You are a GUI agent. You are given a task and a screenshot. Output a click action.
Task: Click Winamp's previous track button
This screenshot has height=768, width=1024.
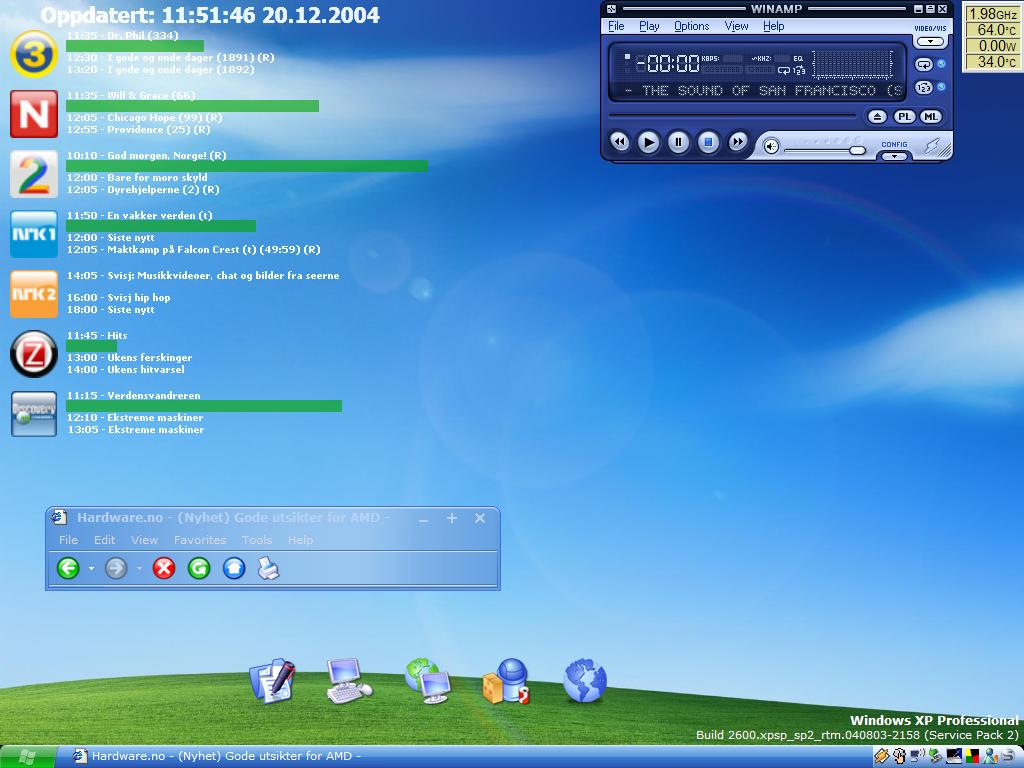click(619, 142)
